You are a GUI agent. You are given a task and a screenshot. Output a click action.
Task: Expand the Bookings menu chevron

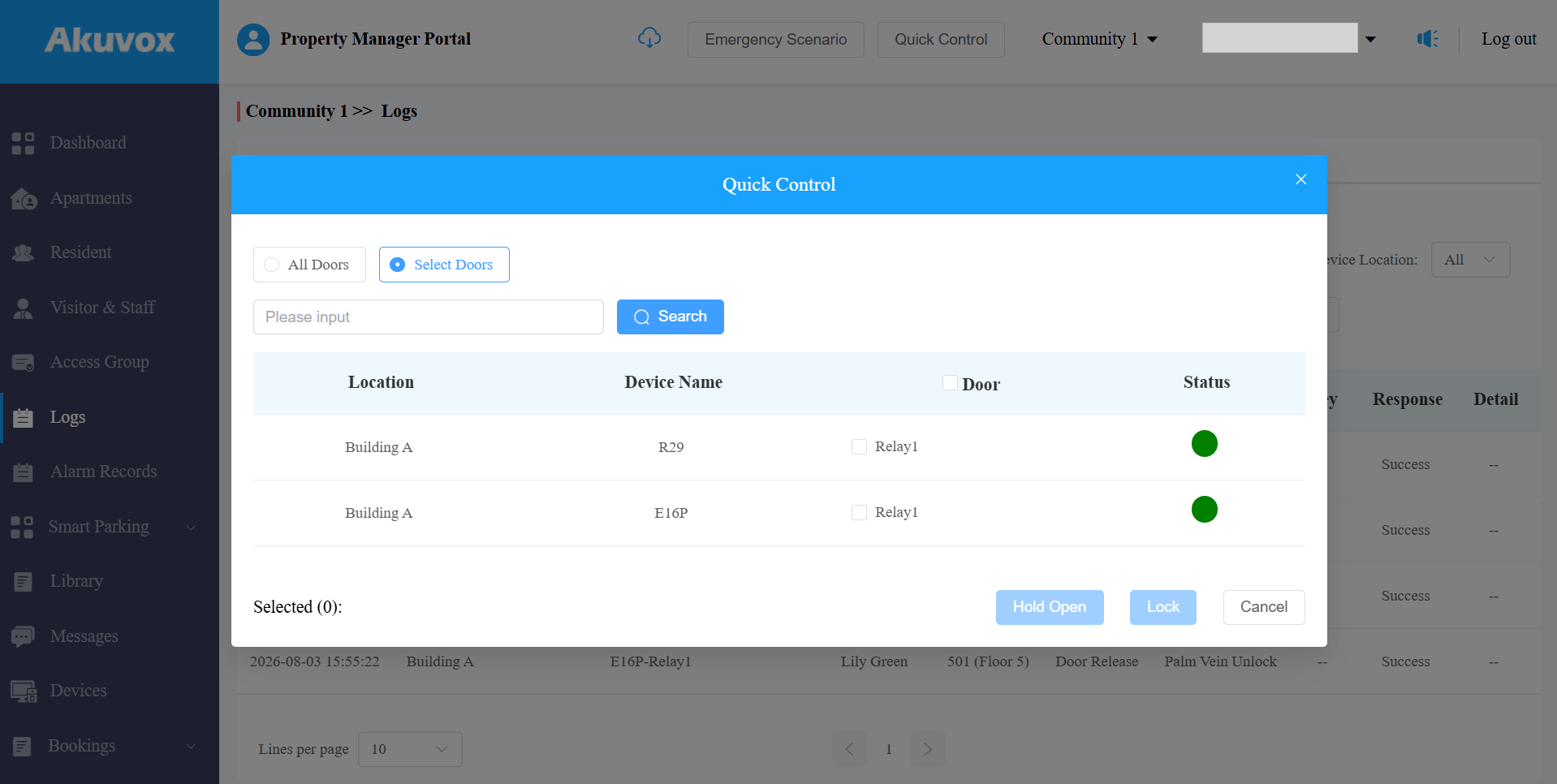(x=191, y=747)
